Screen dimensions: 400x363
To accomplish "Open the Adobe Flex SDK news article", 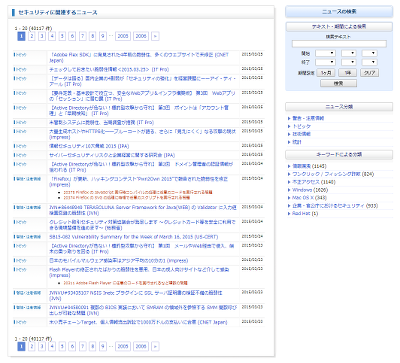I will point(139,57).
